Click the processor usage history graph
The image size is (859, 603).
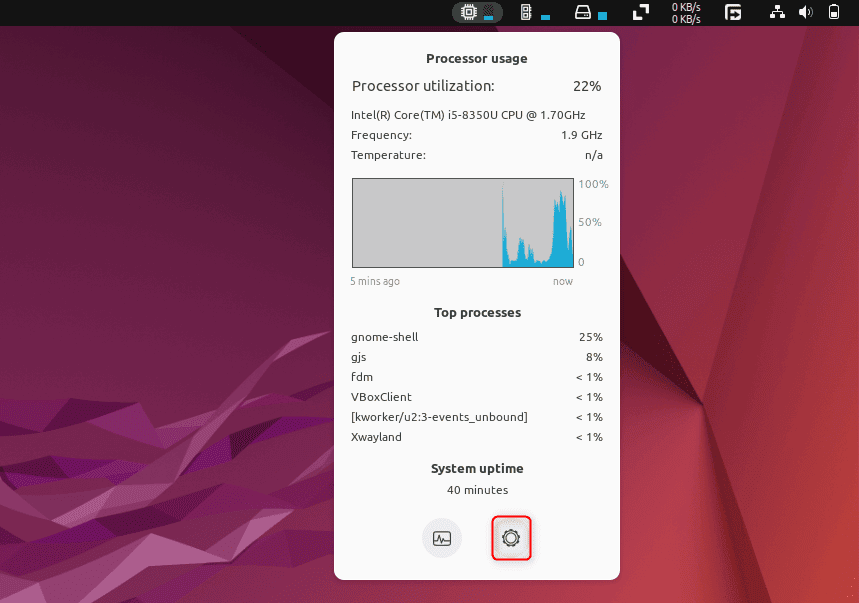(x=463, y=223)
